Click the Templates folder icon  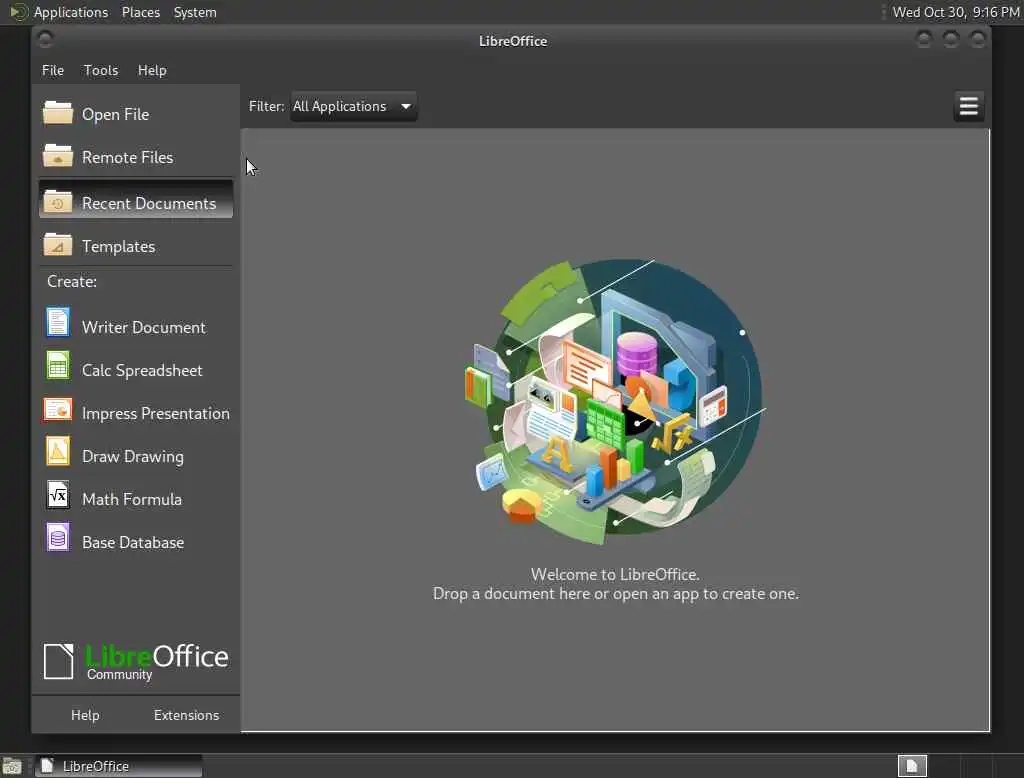coord(57,245)
